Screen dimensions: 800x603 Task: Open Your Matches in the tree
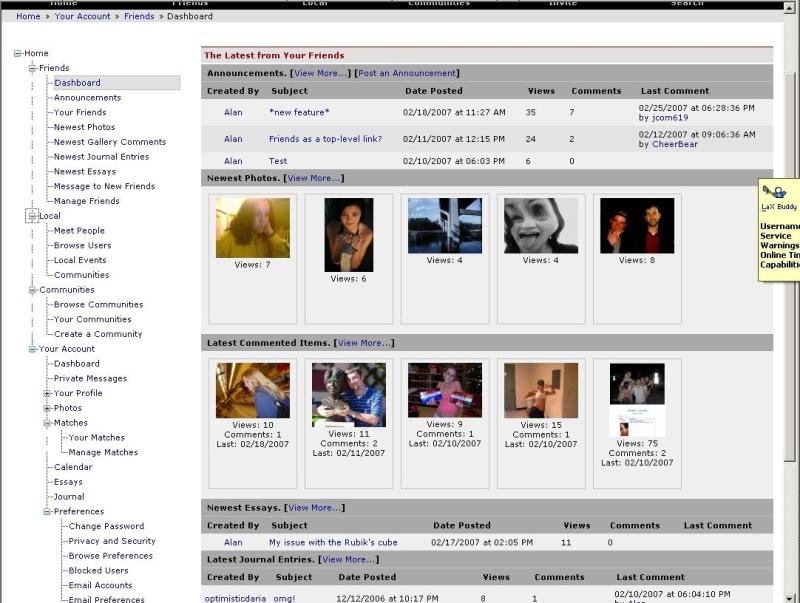coord(96,438)
